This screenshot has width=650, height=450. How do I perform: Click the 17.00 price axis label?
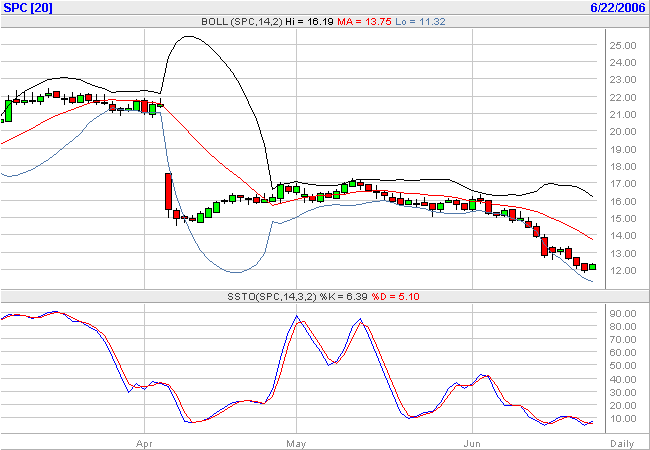623,184
